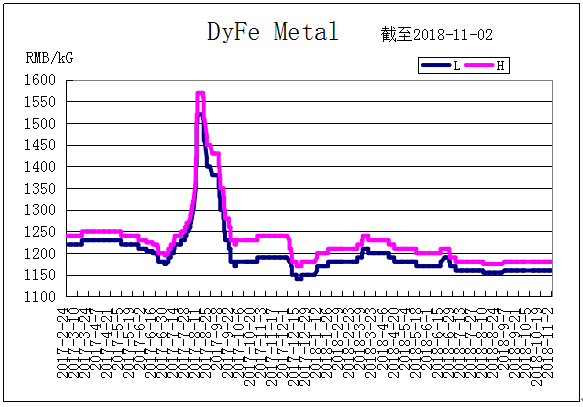Click the 1550 y-axis value
Image resolution: width=583 pixels, height=407 pixels.
coord(40,101)
